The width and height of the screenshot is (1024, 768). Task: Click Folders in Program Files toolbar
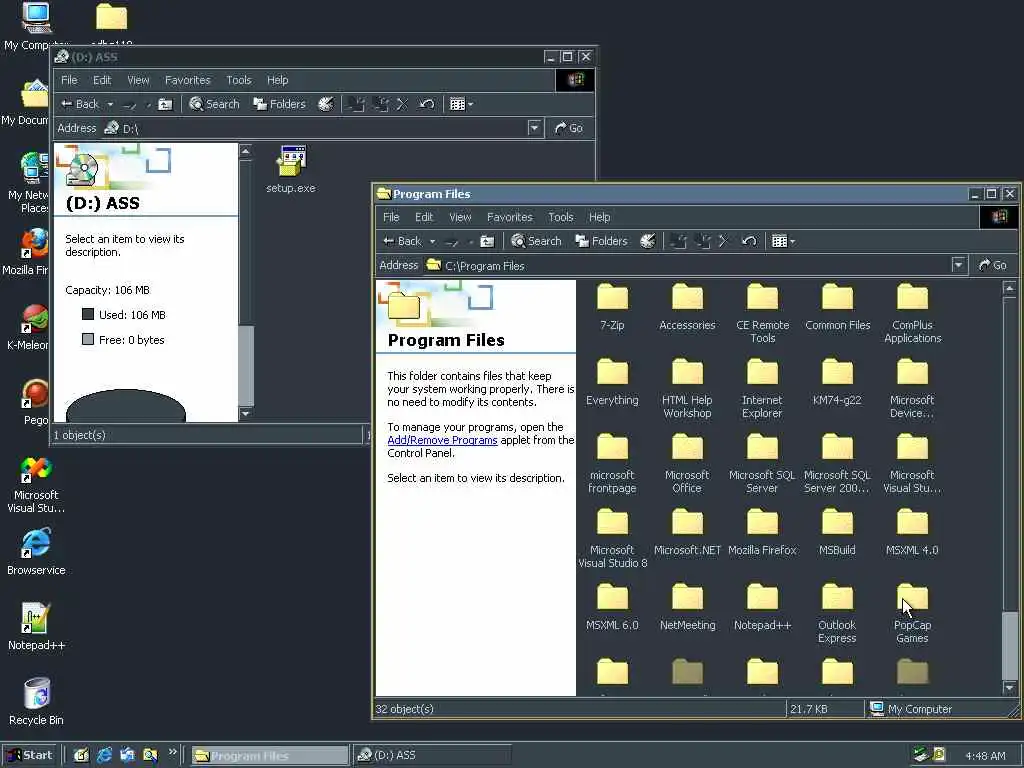601,241
